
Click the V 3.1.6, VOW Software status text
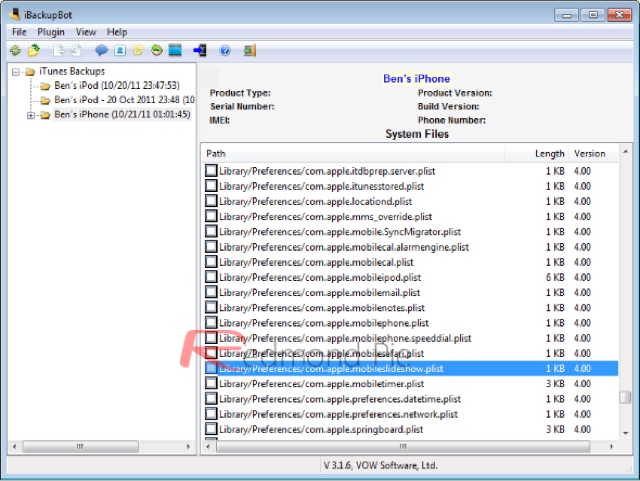(x=380, y=465)
